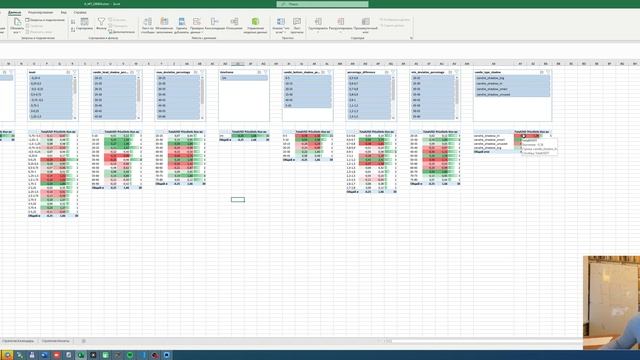Screen dimensions: 640x360
Task: Click What-If Analysis (Анализ что если)
Action: (x=280, y=26)
